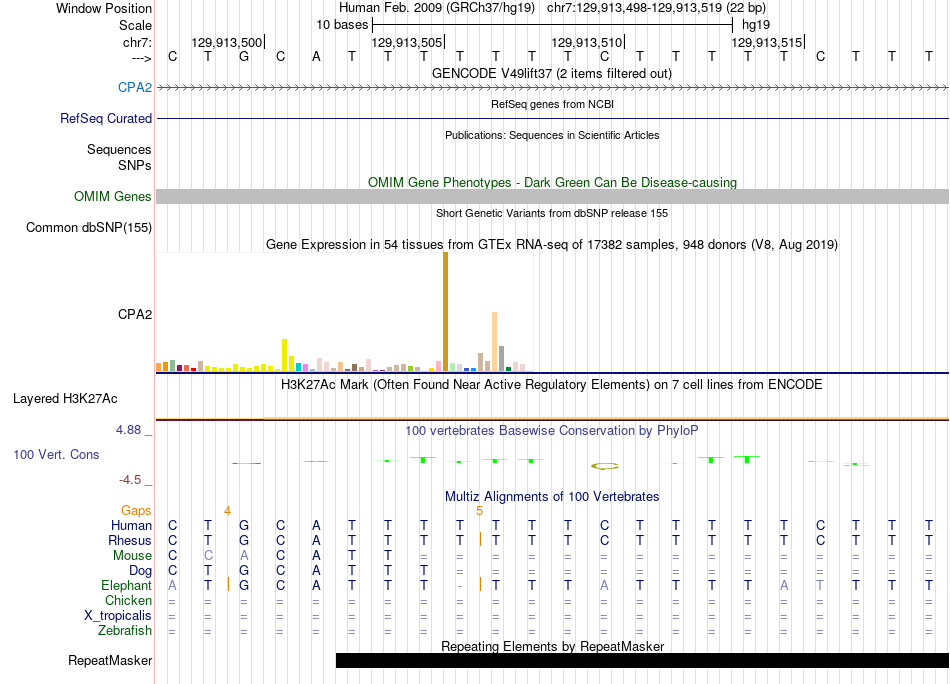950x684 pixels.
Task: Click the black RepeatMasker repeat bar
Action: coord(642,660)
